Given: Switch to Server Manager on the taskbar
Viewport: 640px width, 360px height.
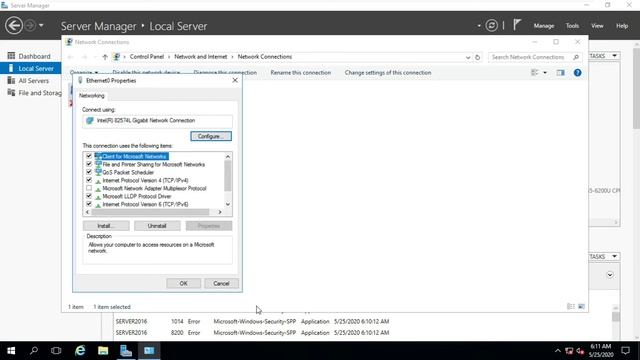Looking at the screenshot, I should point(126,351).
